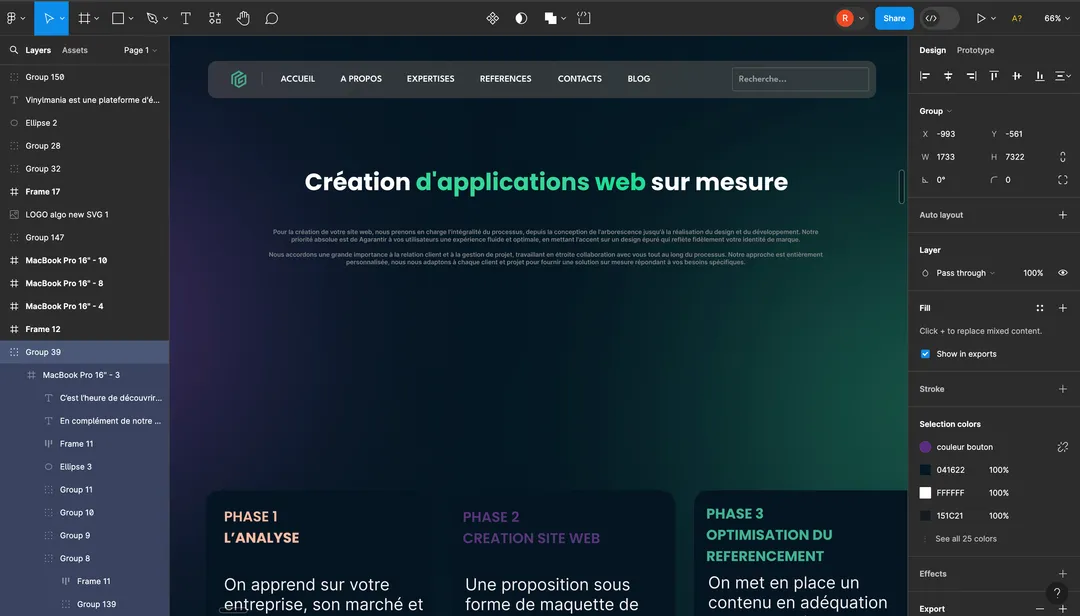Click See all 25 colors
The width and height of the screenshot is (1080, 616).
pyautogui.click(x=965, y=539)
